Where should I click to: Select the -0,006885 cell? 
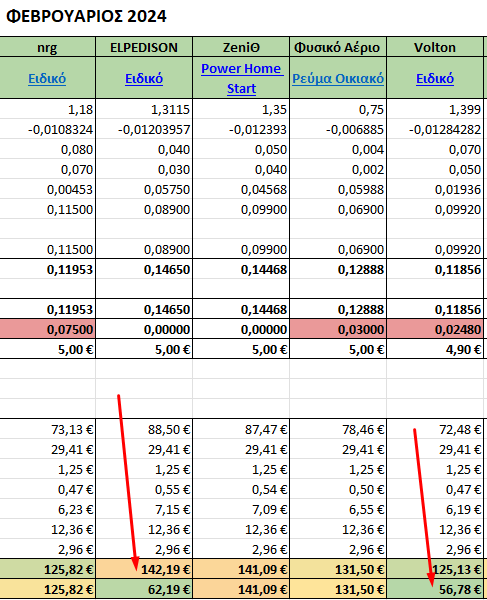[x=338, y=129]
